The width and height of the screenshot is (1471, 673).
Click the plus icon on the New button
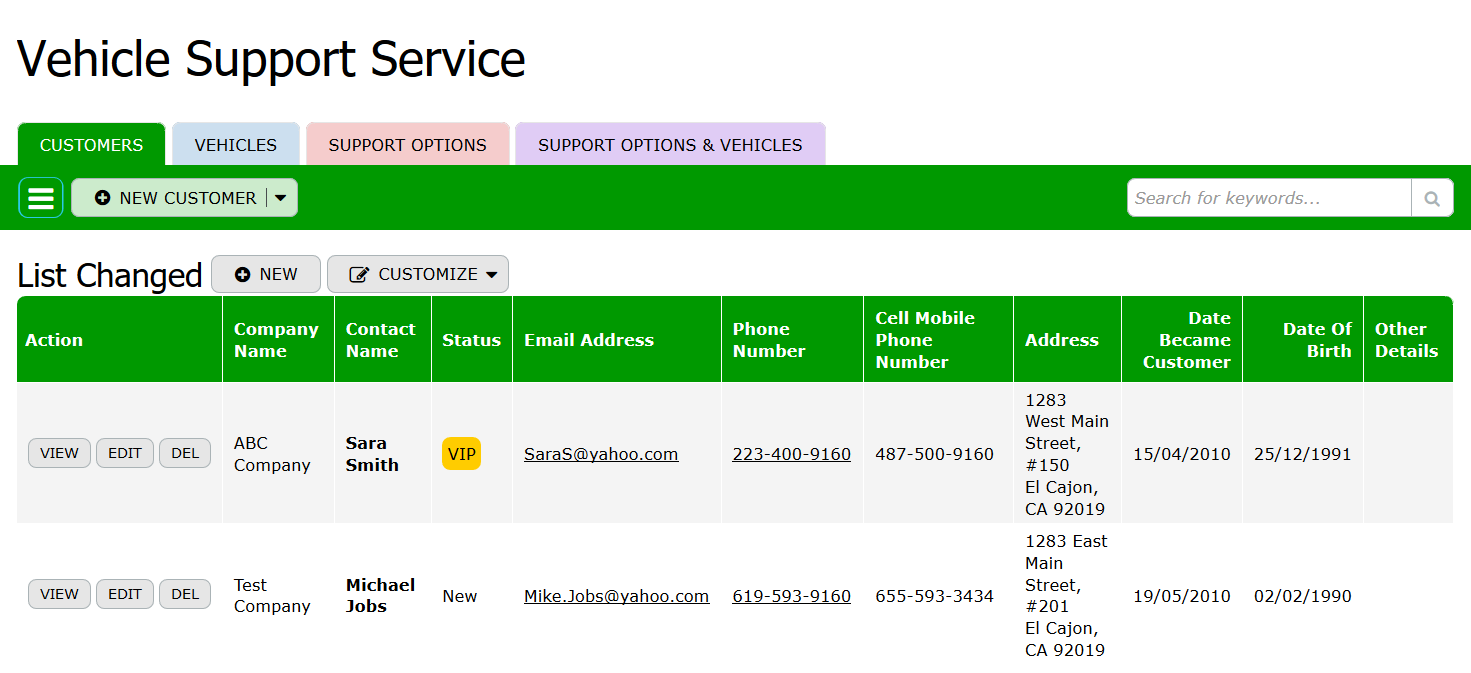243,274
